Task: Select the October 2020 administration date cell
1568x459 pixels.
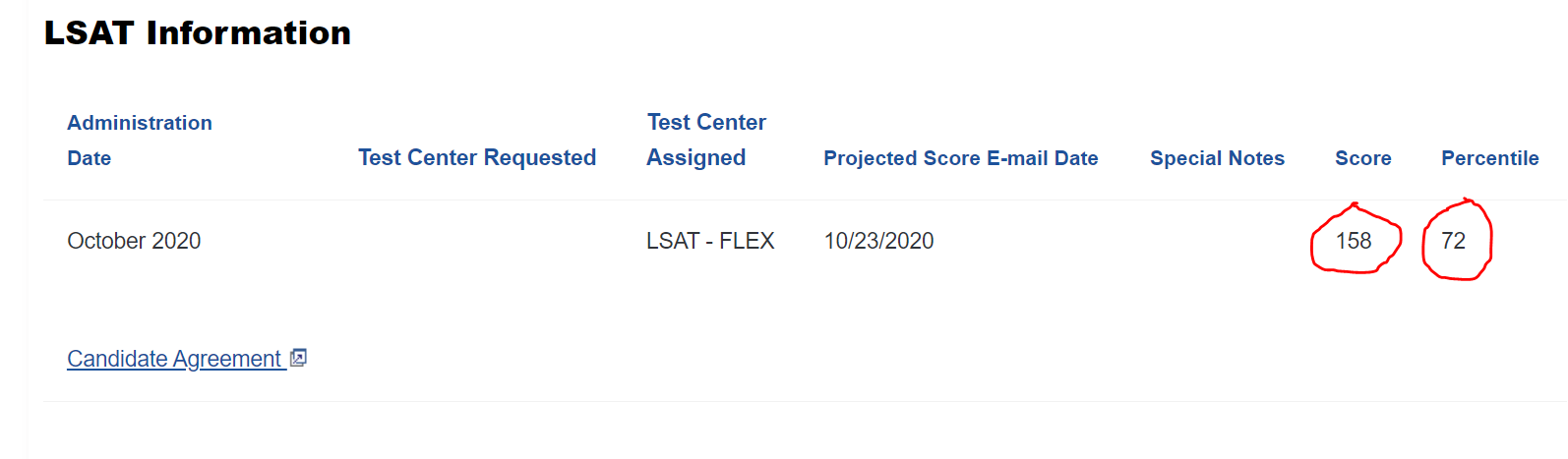Action: (134, 241)
